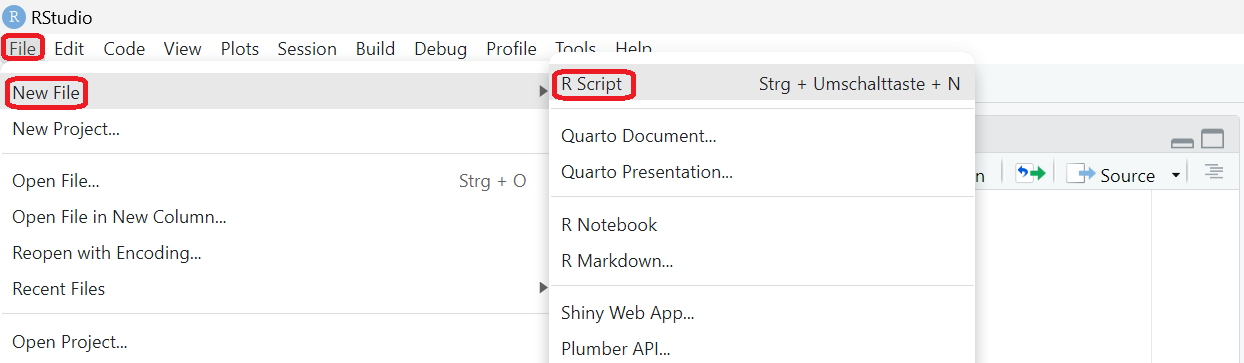Screen dimensions: 1244x363
Task: Open the Plots menu
Action: click(240, 48)
